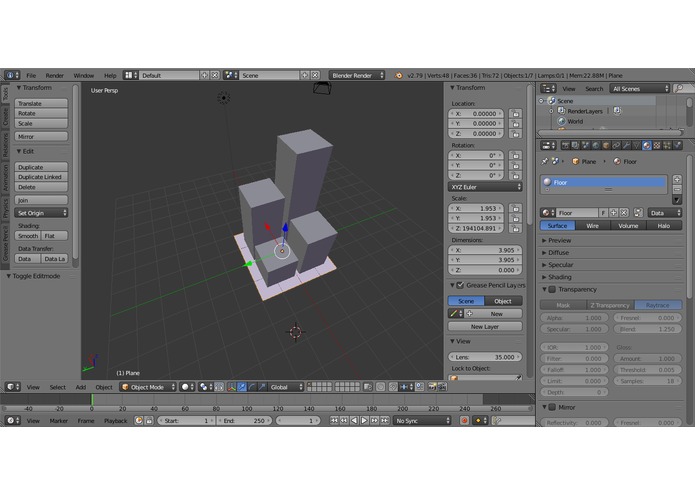695x494 pixels.
Task: Unlink Floor material with X button
Action: point(624,213)
